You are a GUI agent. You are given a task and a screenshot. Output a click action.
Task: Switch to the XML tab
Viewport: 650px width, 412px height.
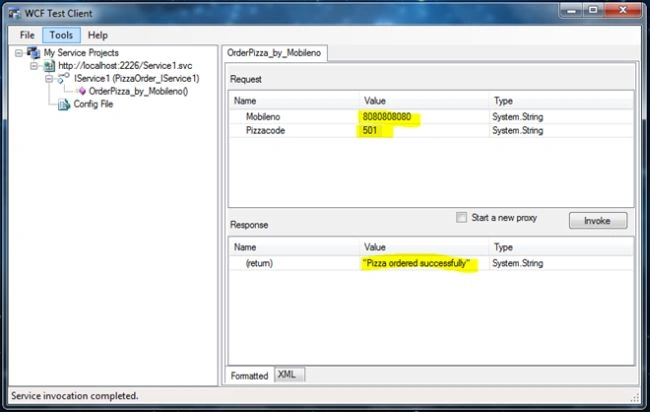287,375
